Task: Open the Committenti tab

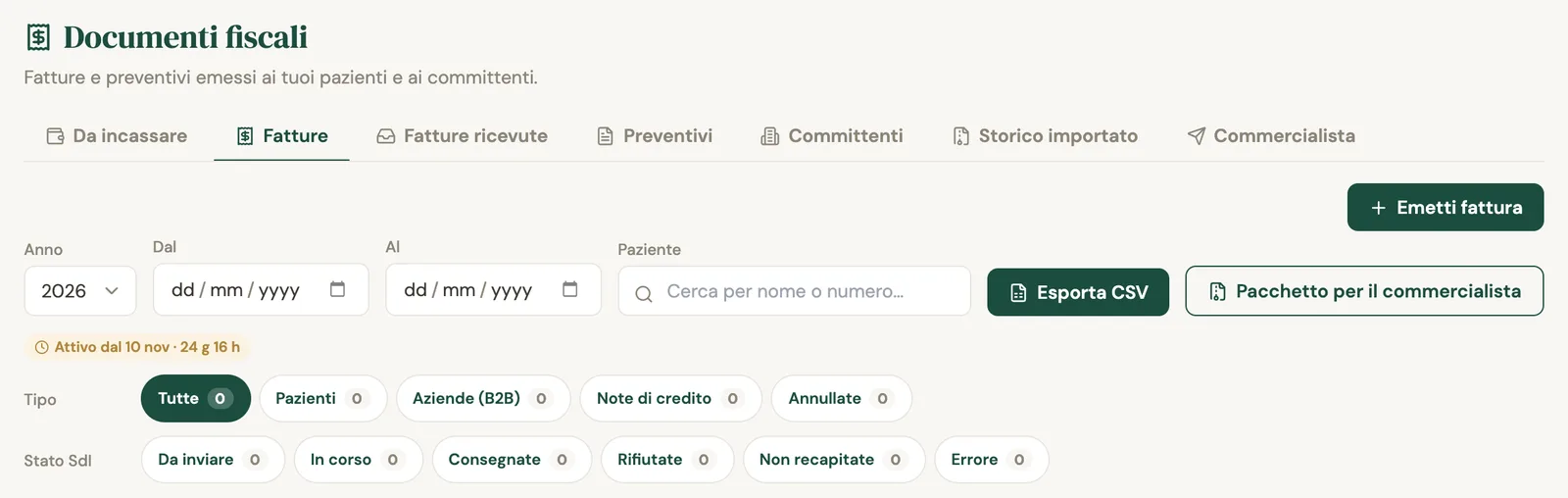Action: coord(832,136)
